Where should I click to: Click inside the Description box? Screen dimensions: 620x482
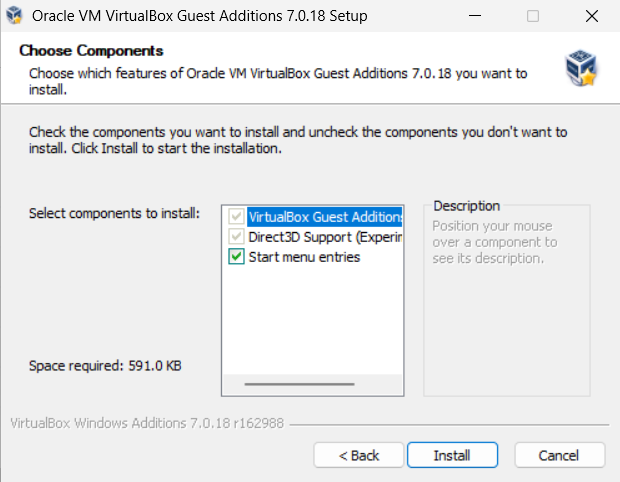coord(506,320)
